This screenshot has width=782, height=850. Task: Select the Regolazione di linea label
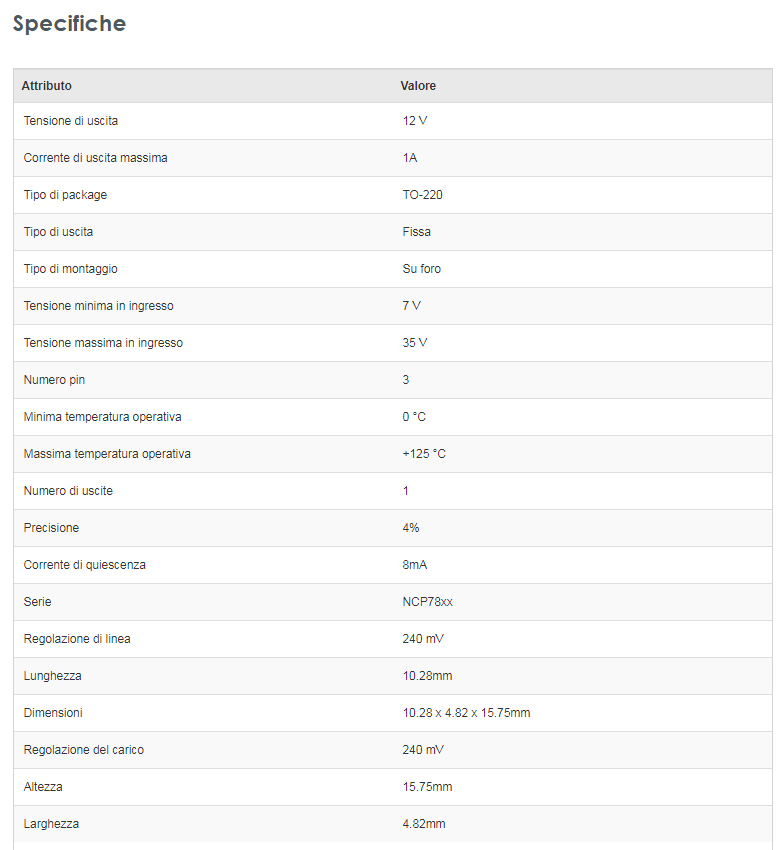coord(77,639)
